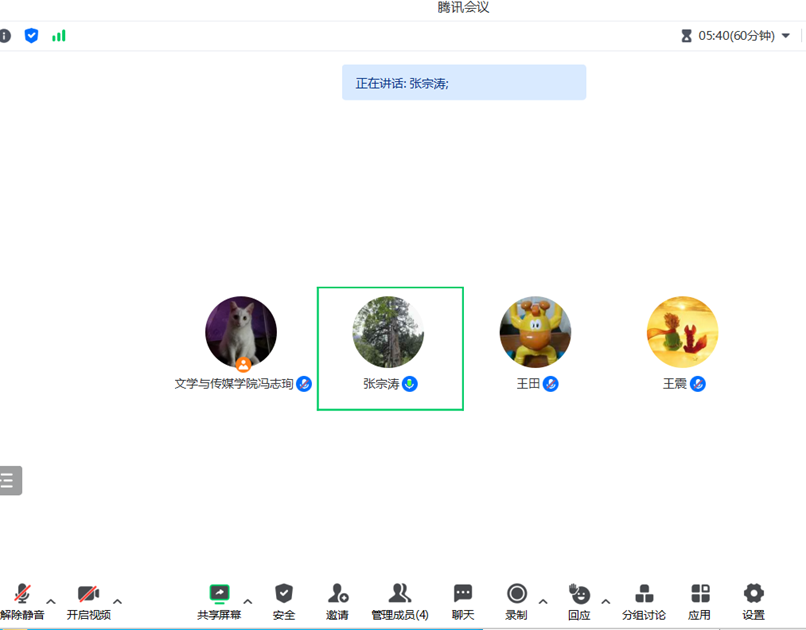Check the green network signal bars icon
The height and width of the screenshot is (630, 806).
[59, 36]
